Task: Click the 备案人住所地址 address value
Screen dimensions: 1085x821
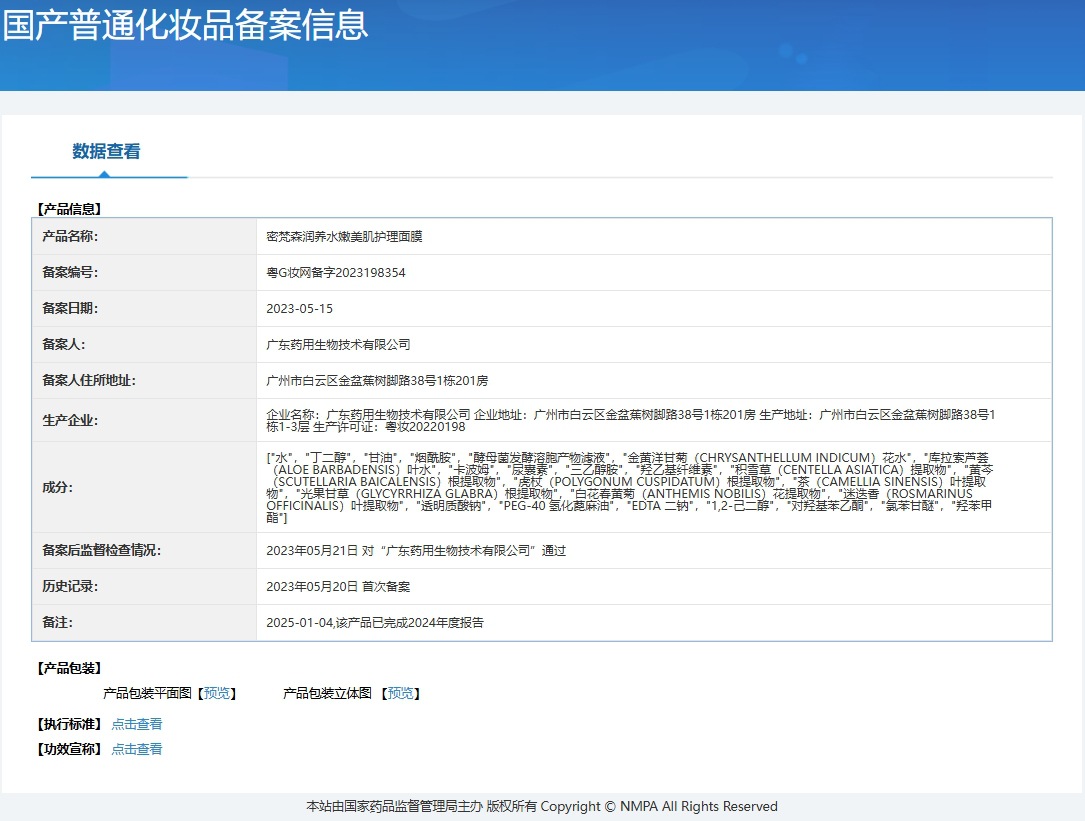Action: 377,381
